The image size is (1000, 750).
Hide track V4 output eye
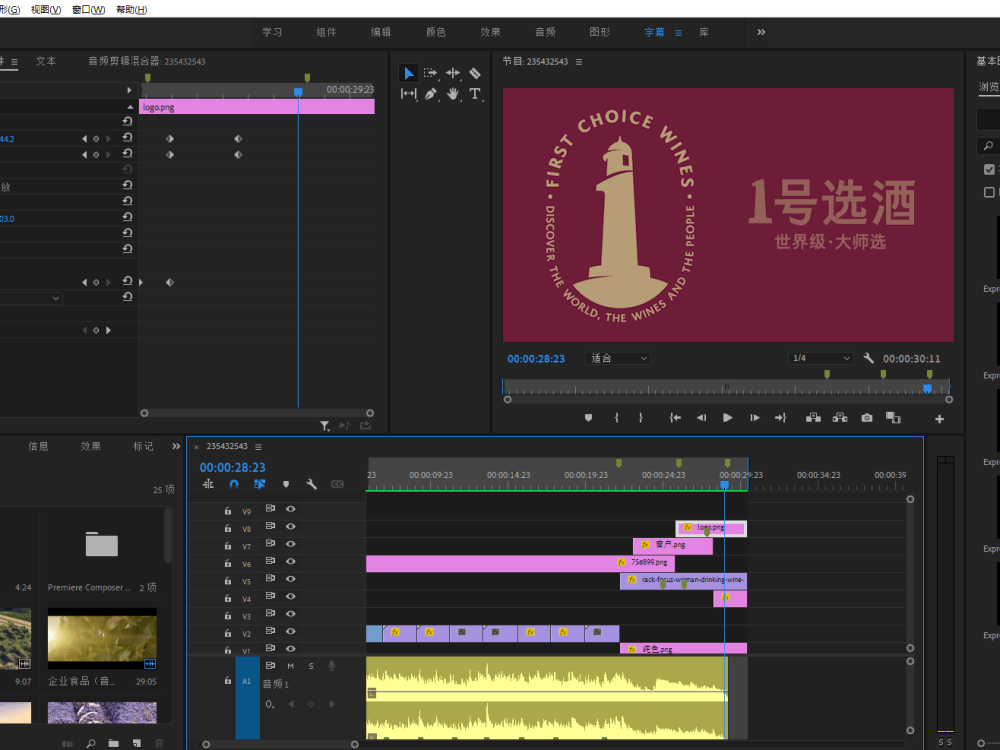click(291, 596)
